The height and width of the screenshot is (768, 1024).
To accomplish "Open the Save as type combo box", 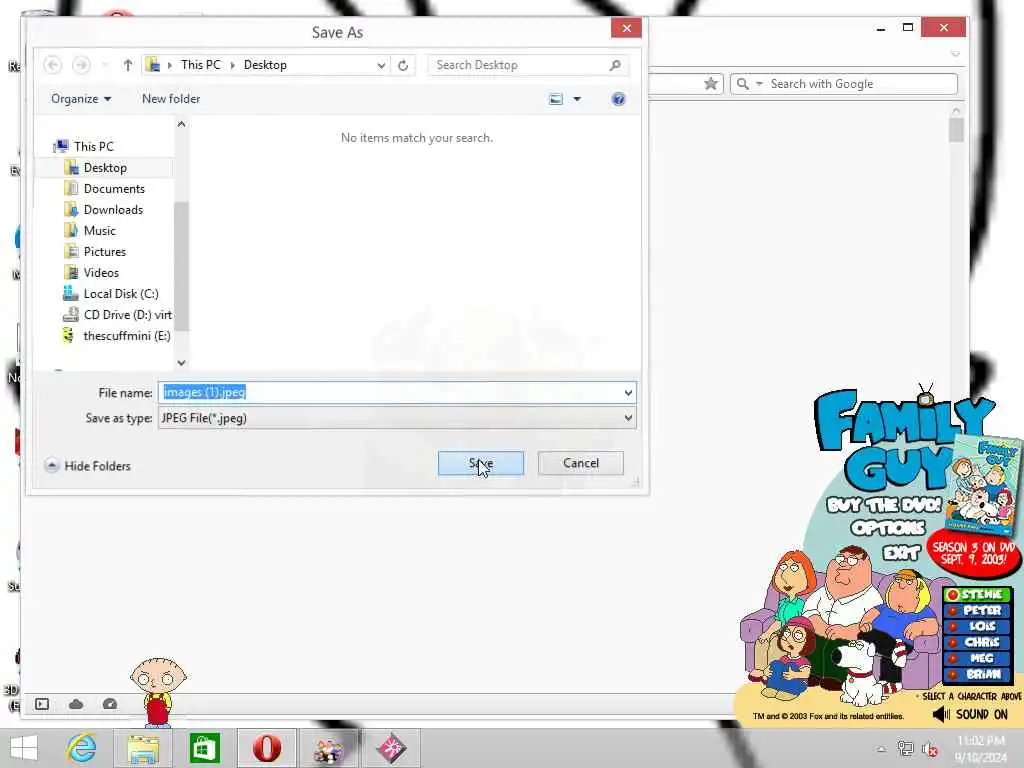I will [397, 418].
